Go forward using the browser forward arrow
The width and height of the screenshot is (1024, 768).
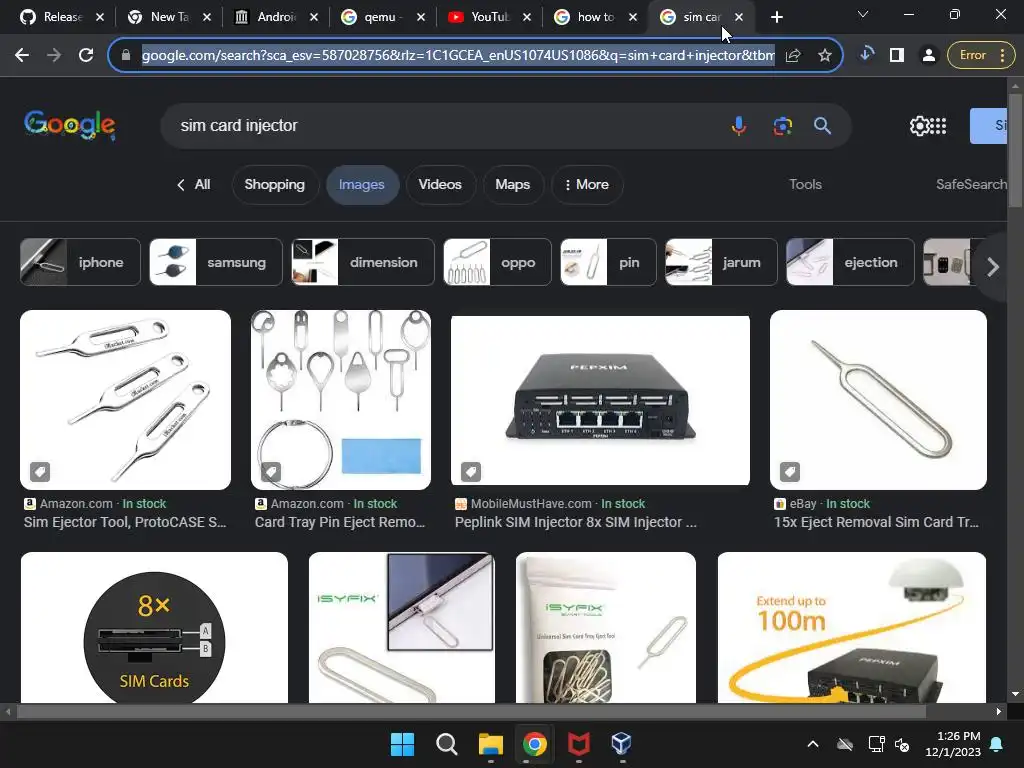point(54,56)
